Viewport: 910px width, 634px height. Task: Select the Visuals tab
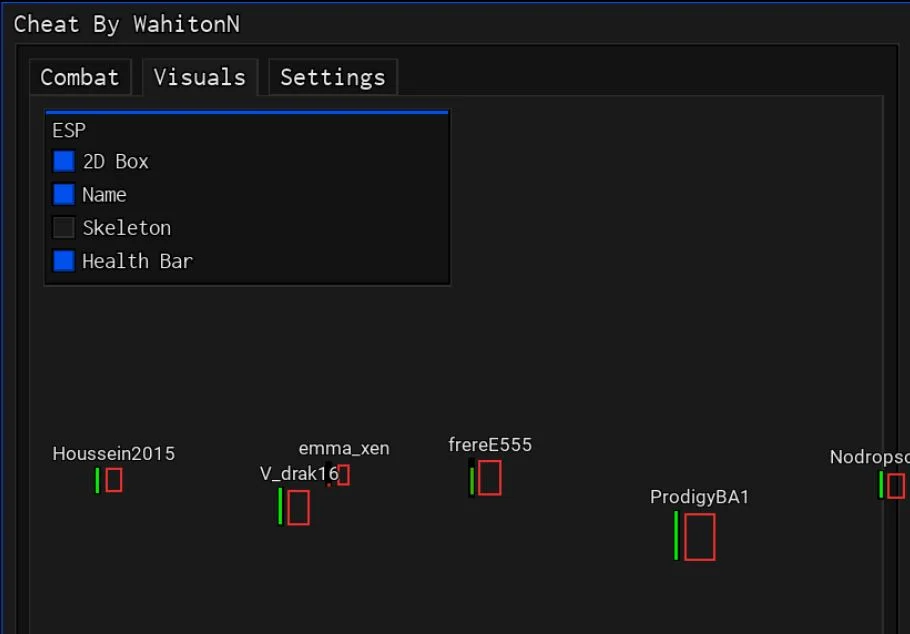click(x=200, y=77)
